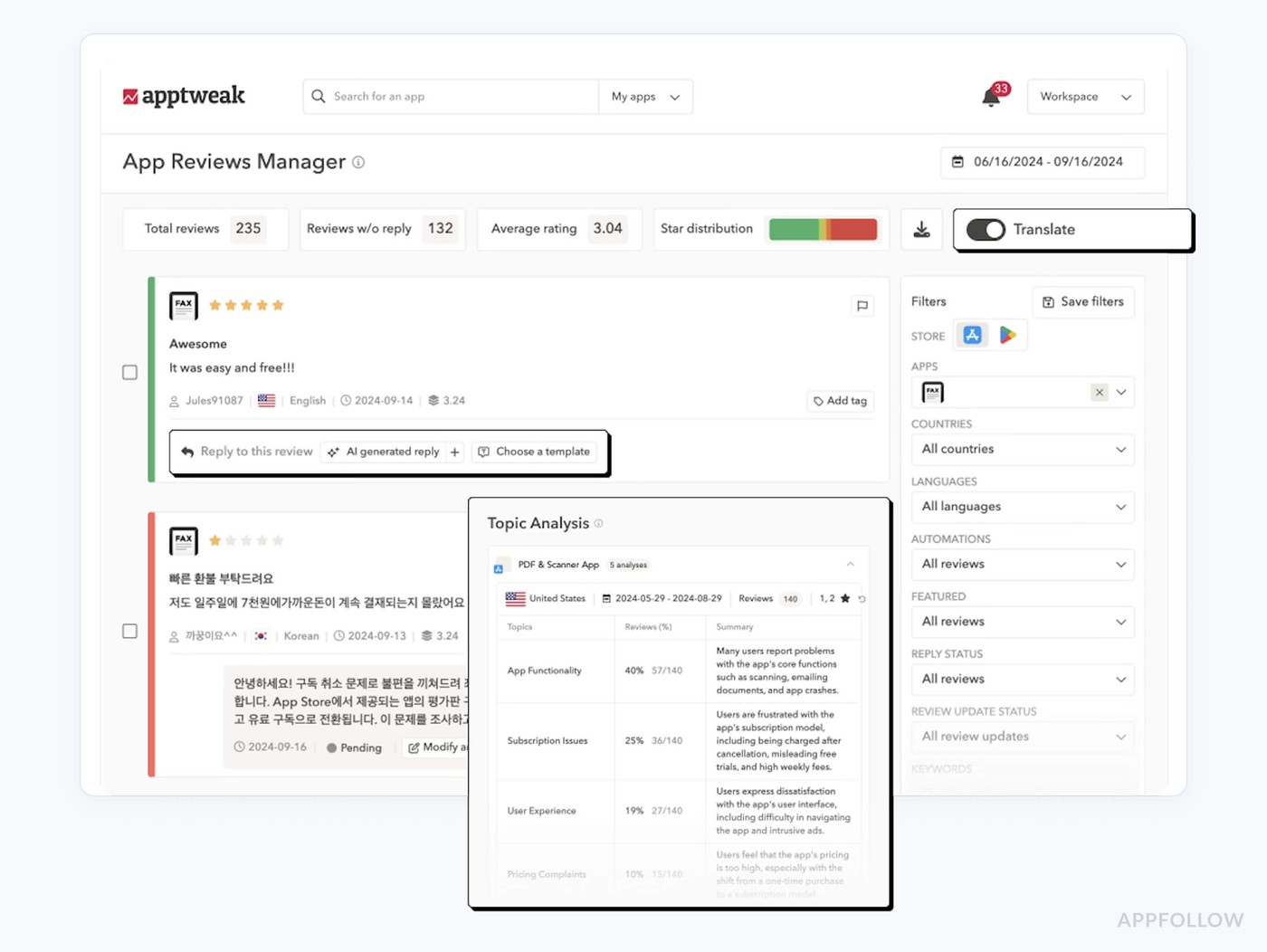The width and height of the screenshot is (1267, 952).
Task: Filter reviews by App Store
Action: coord(971,334)
